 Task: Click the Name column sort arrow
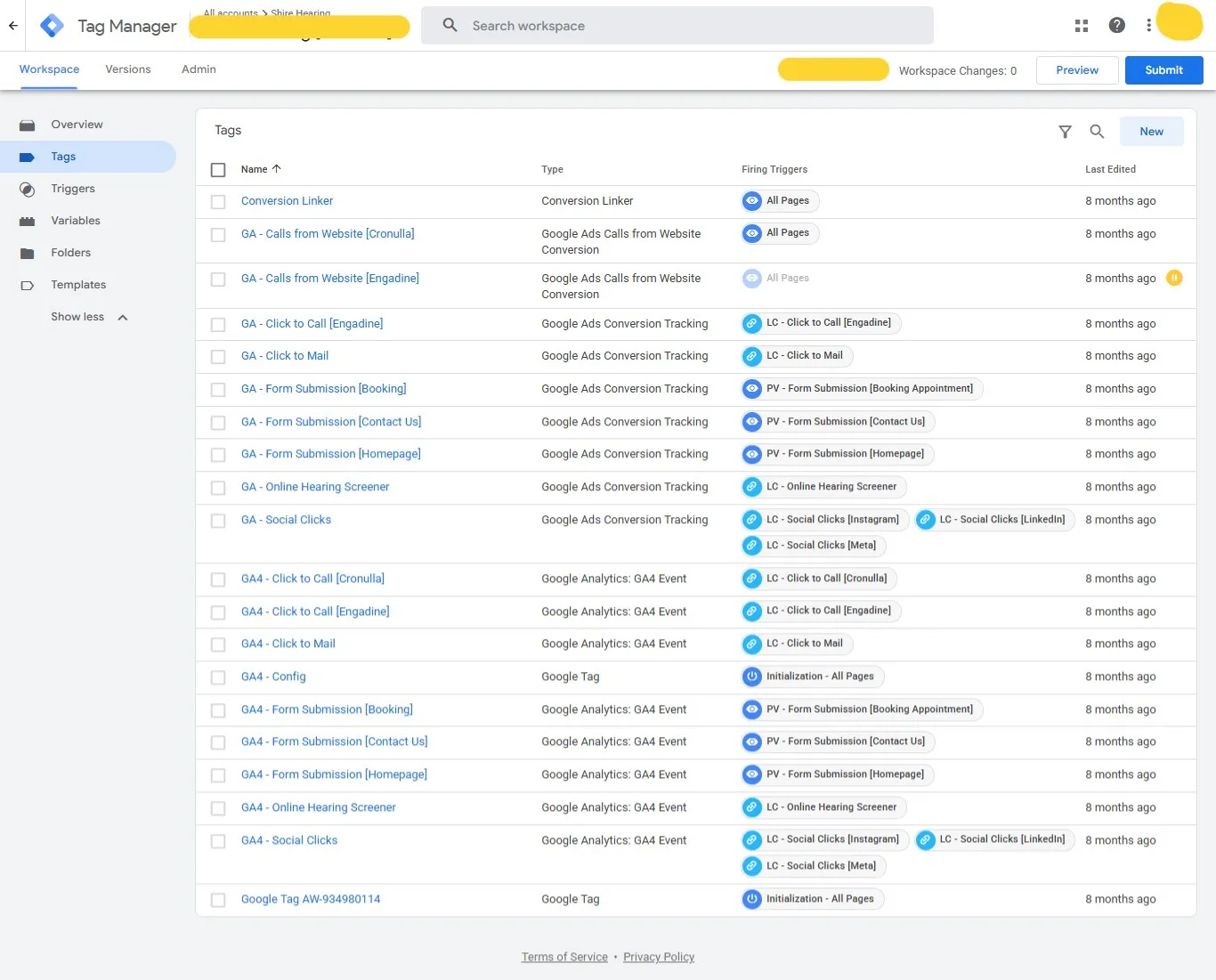coord(276,168)
